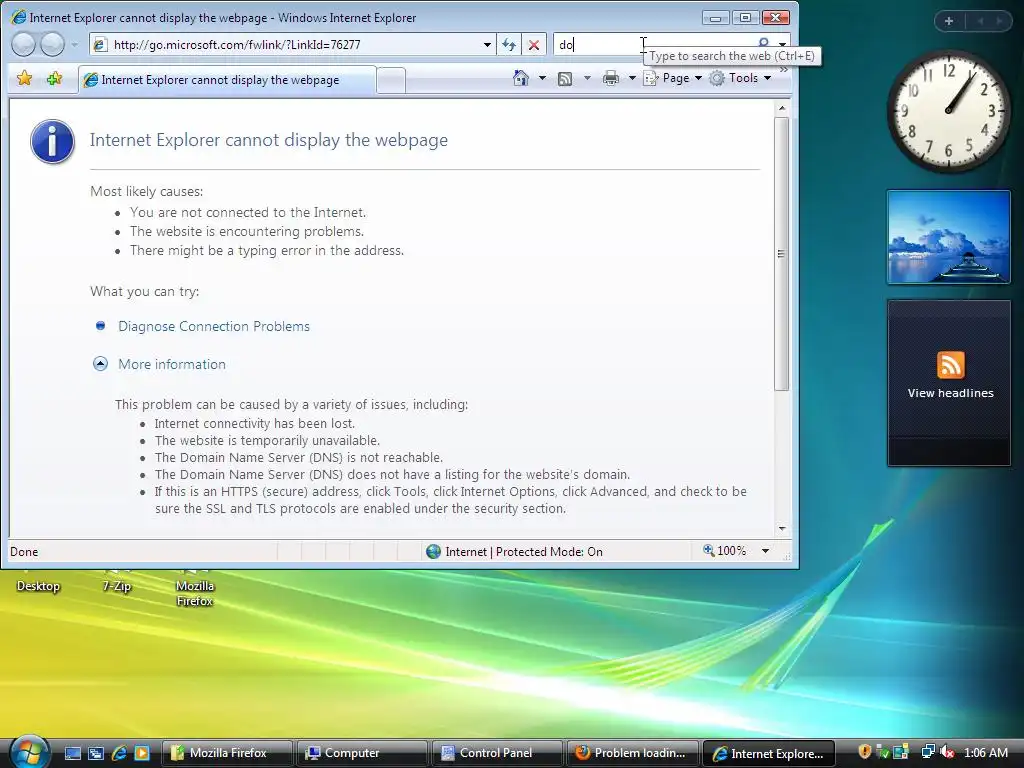Click the Back navigation button
Screen dimensions: 1024x768
click(24, 44)
